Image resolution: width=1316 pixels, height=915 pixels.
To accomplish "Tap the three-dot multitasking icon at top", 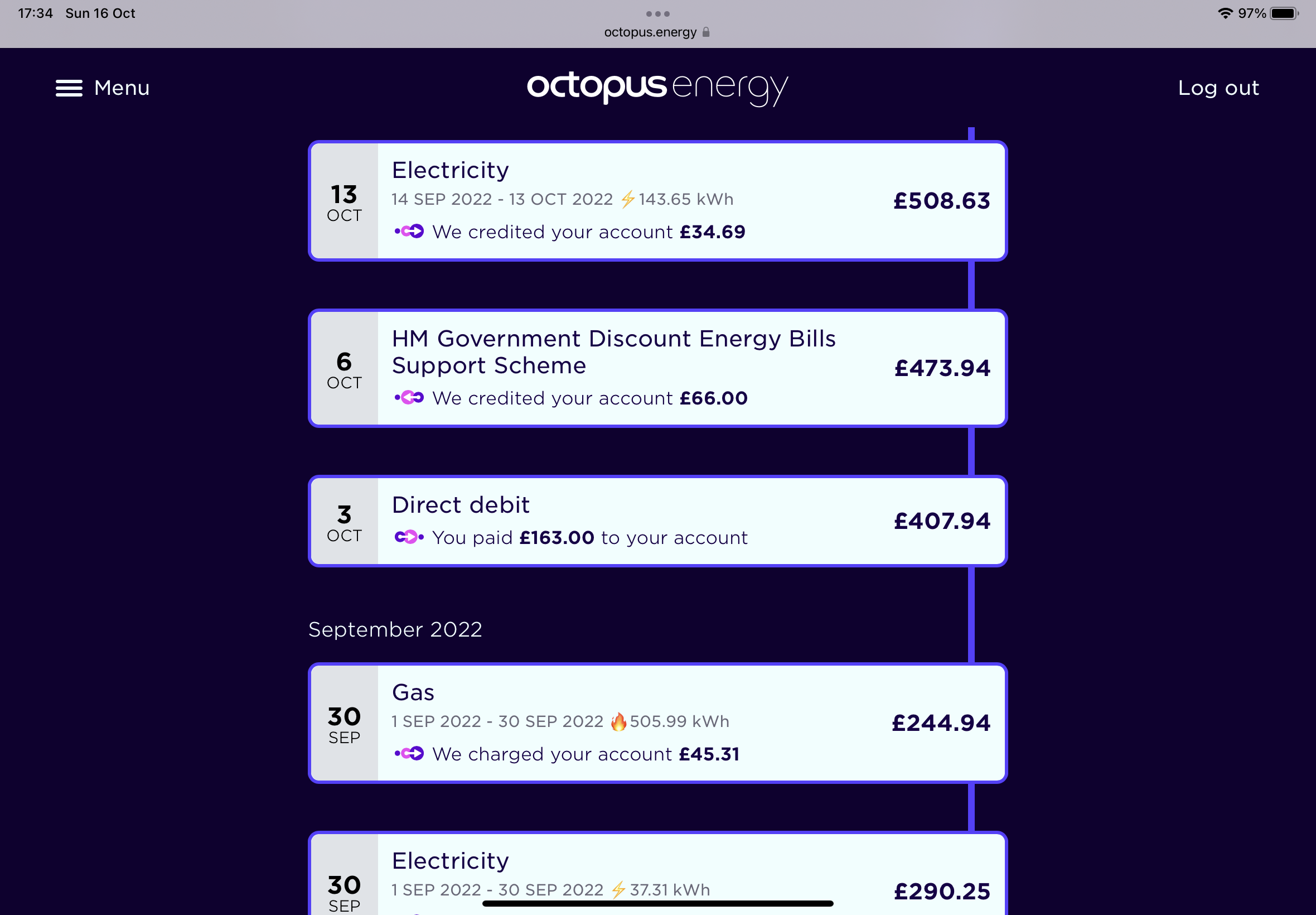I will pos(657,14).
